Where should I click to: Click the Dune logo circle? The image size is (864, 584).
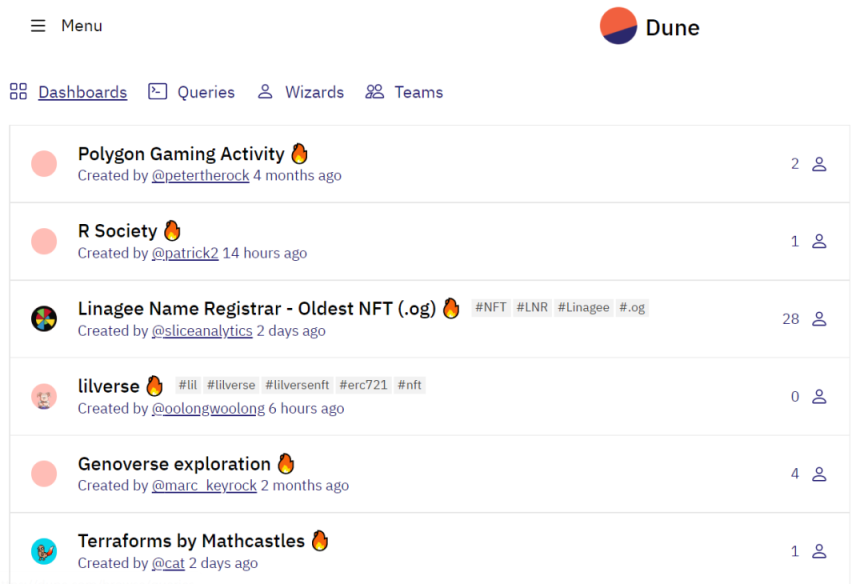click(618, 26)
